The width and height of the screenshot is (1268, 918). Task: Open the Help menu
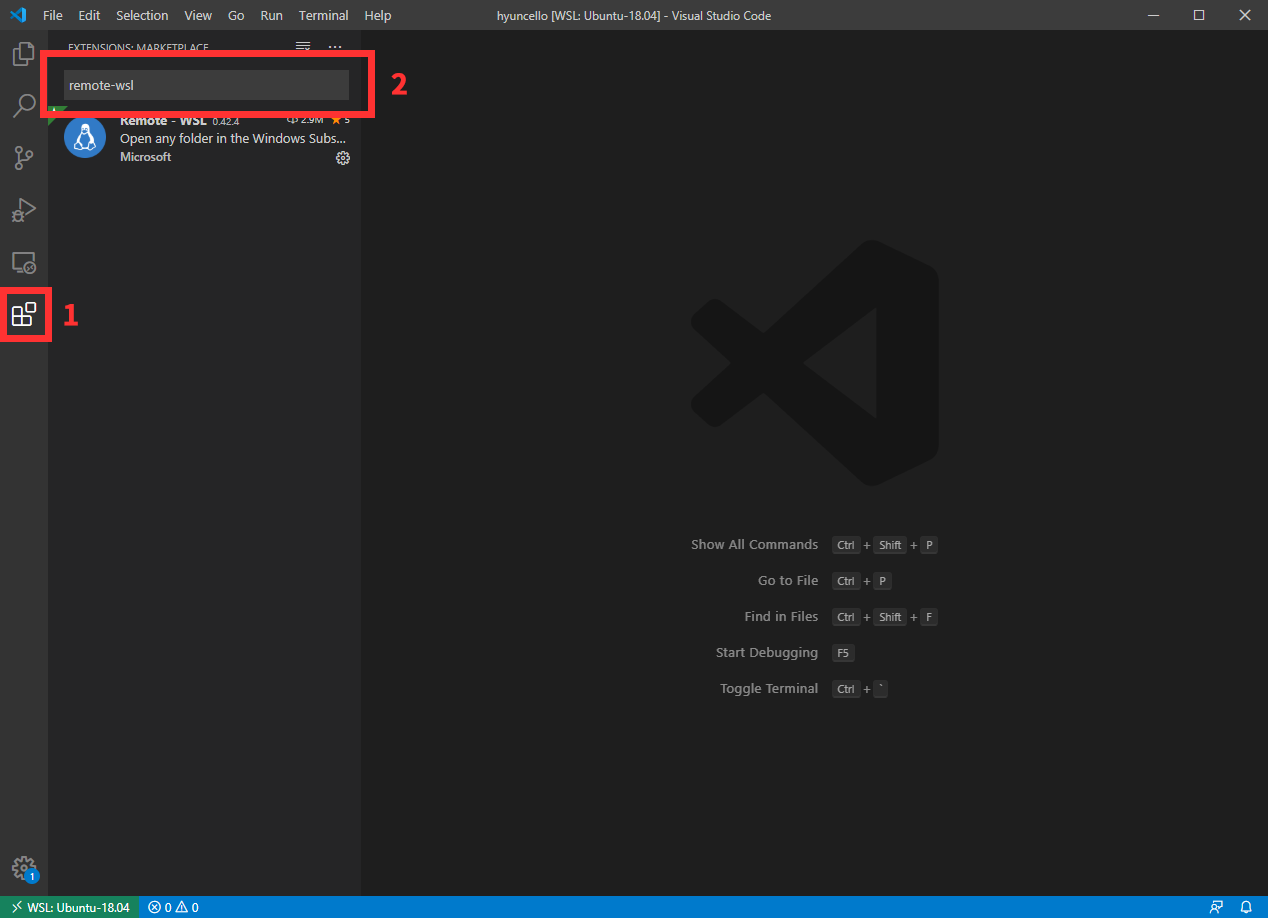coord(378,15)
